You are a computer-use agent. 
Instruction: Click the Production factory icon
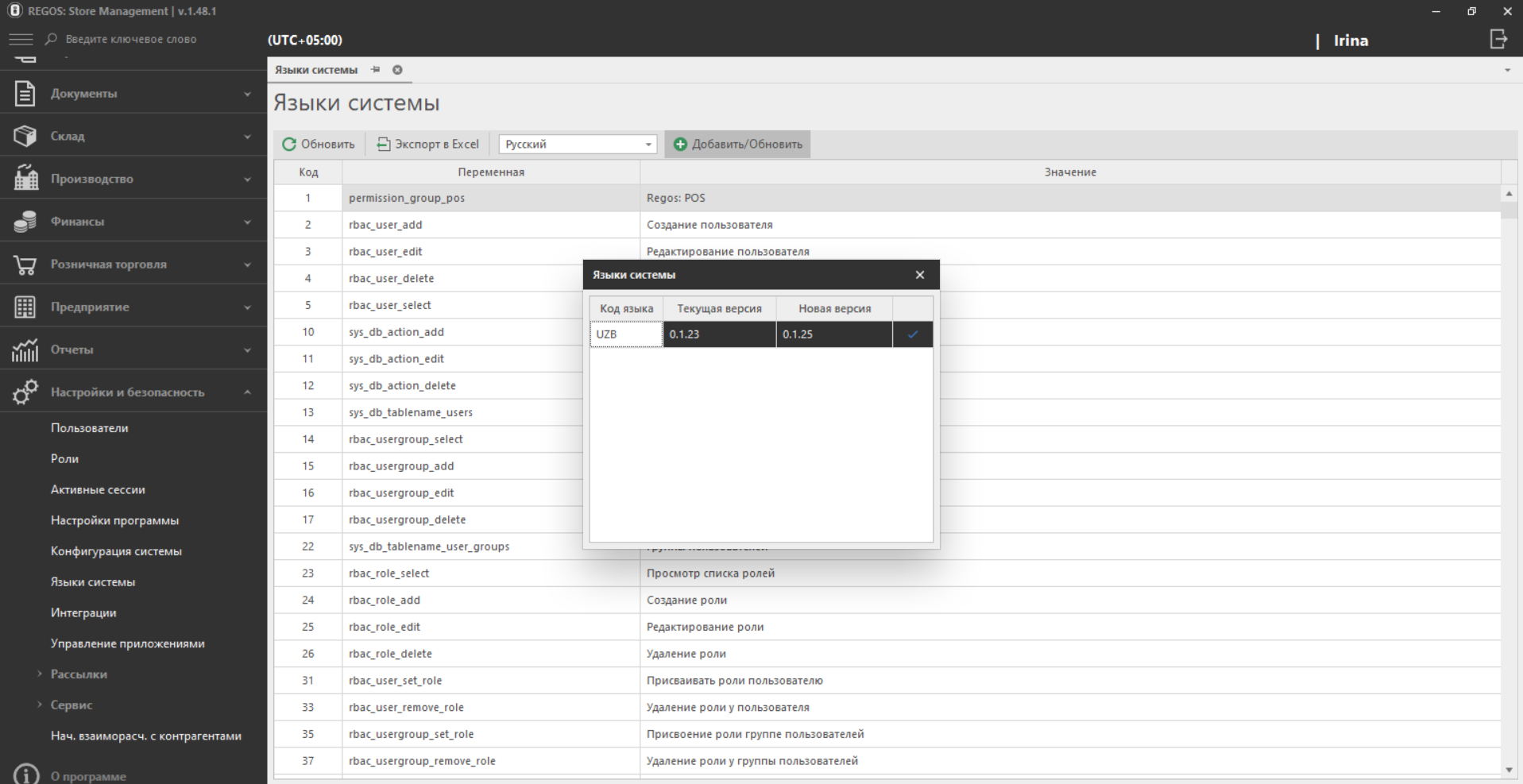tap(25, 179)
